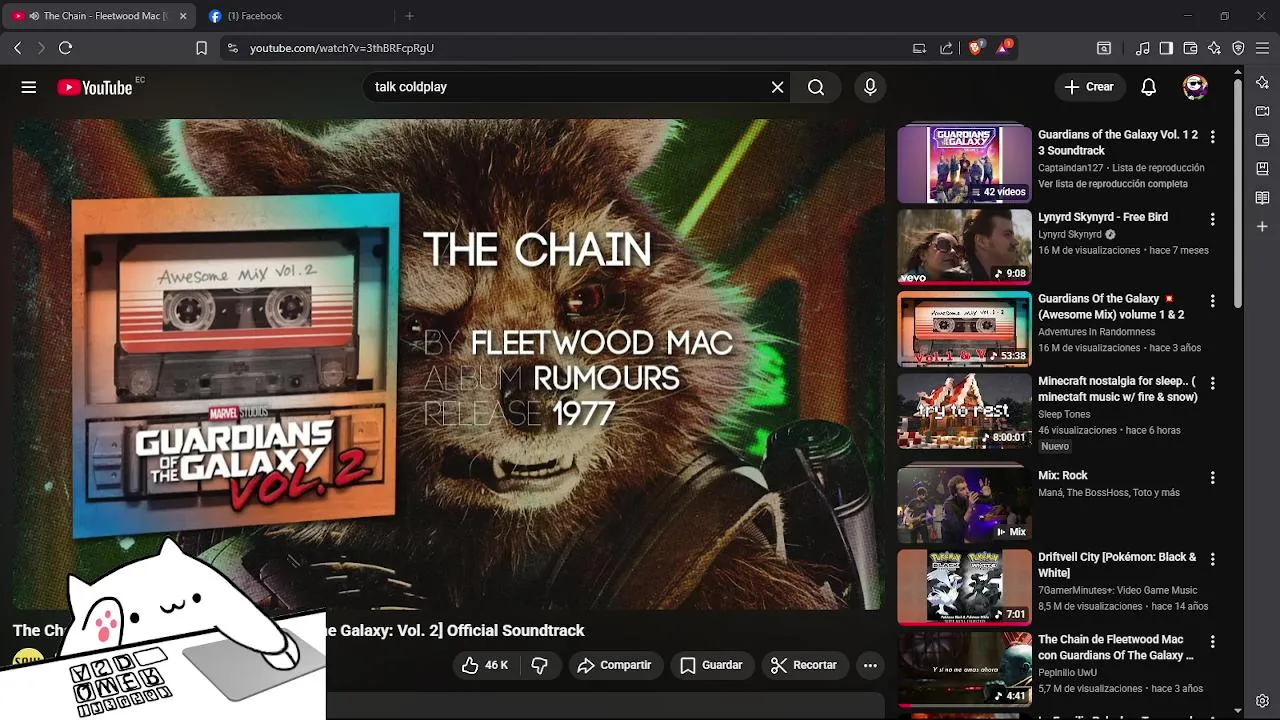
Task: Click the Lynyrd Skynyrd channel name
Action: [x=1070, y=234]
